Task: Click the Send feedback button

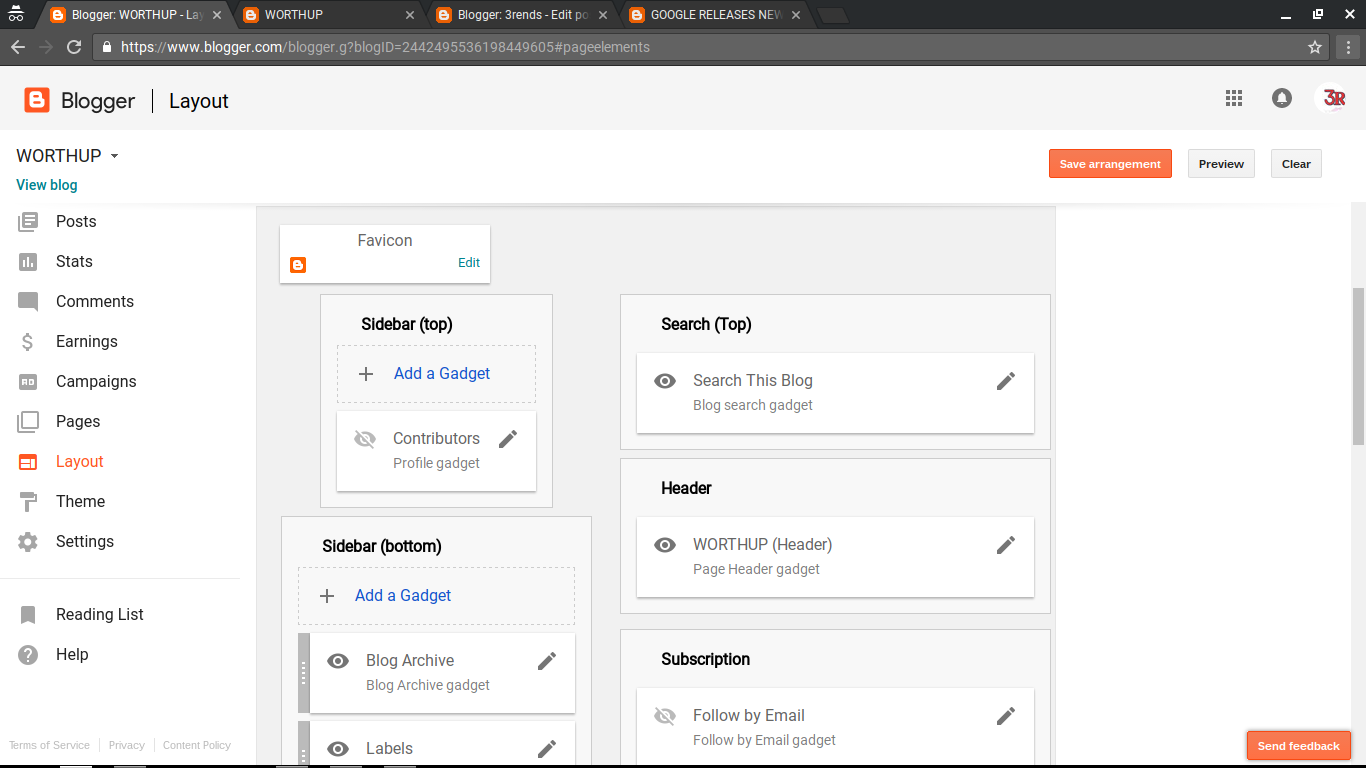Action: point(1298,746)
